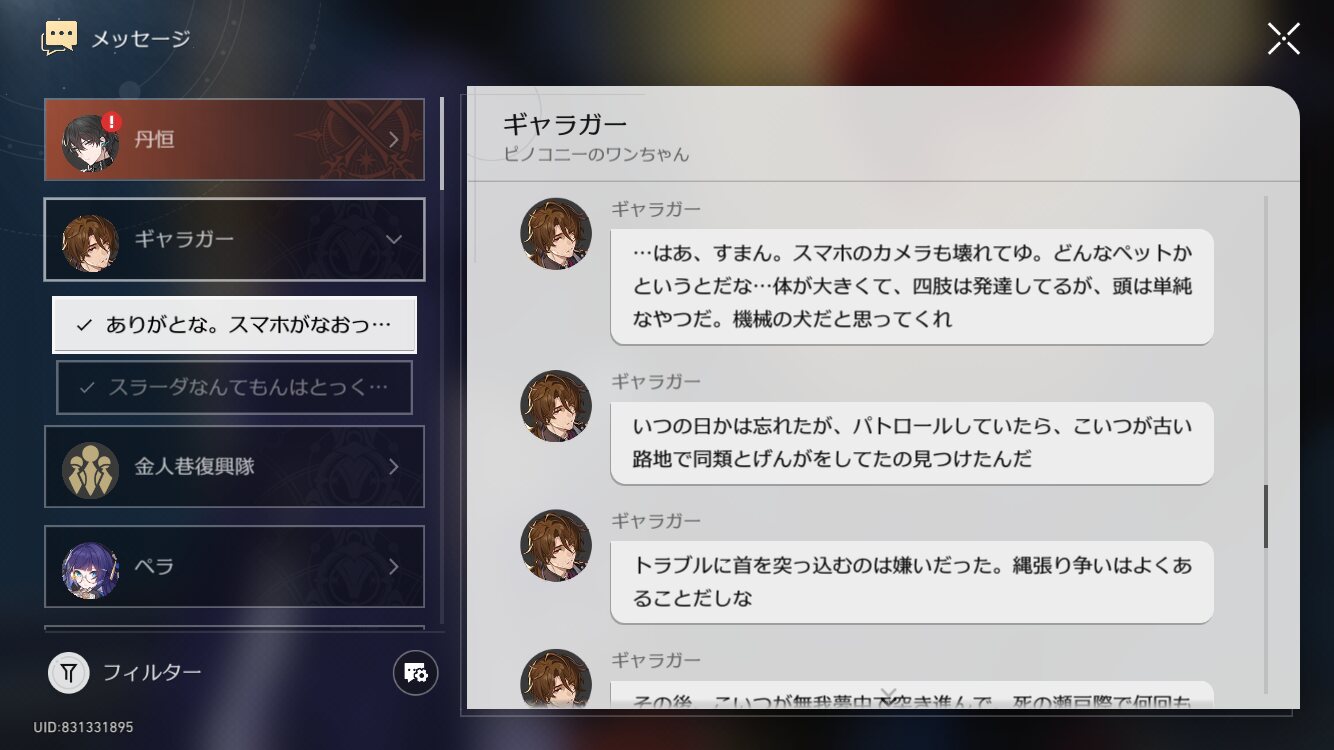Open the filter funnel icon
Screen dimensions: 1334x750
pyautogui.click(x=69, y=673)
